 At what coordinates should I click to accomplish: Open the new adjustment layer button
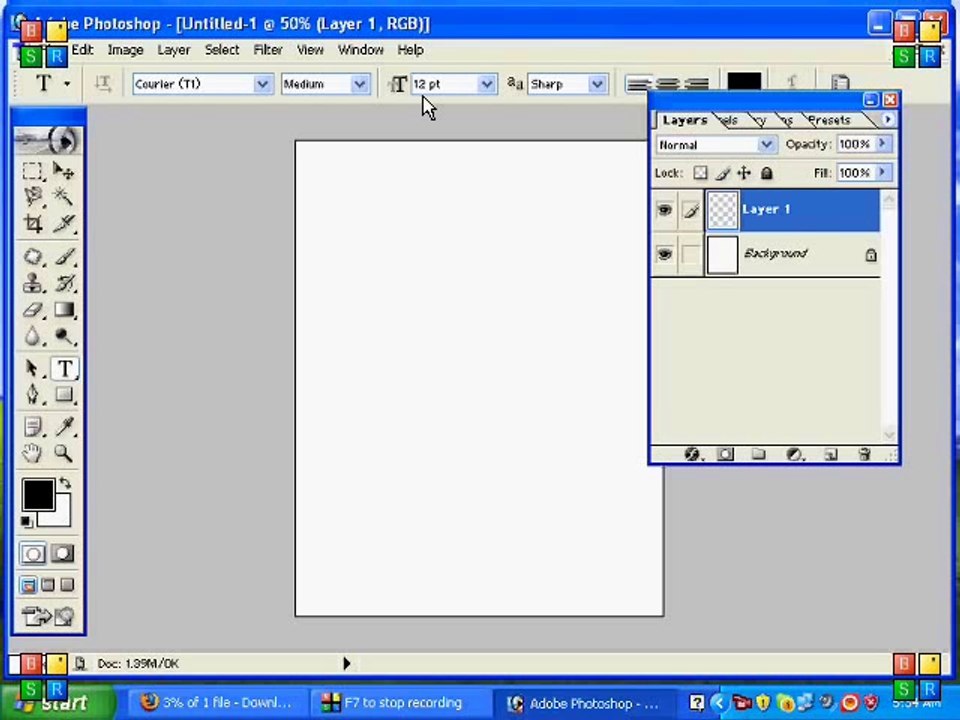795,454
